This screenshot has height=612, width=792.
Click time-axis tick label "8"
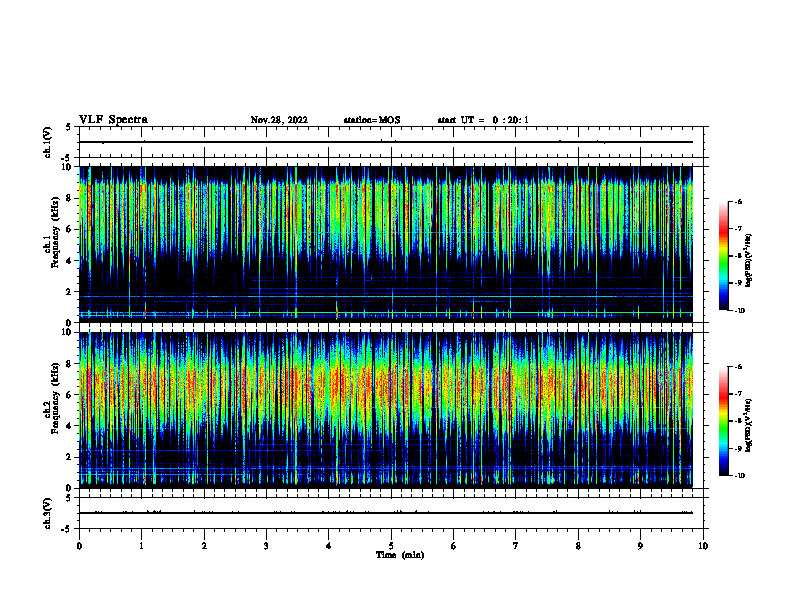[x=578, y=546]
